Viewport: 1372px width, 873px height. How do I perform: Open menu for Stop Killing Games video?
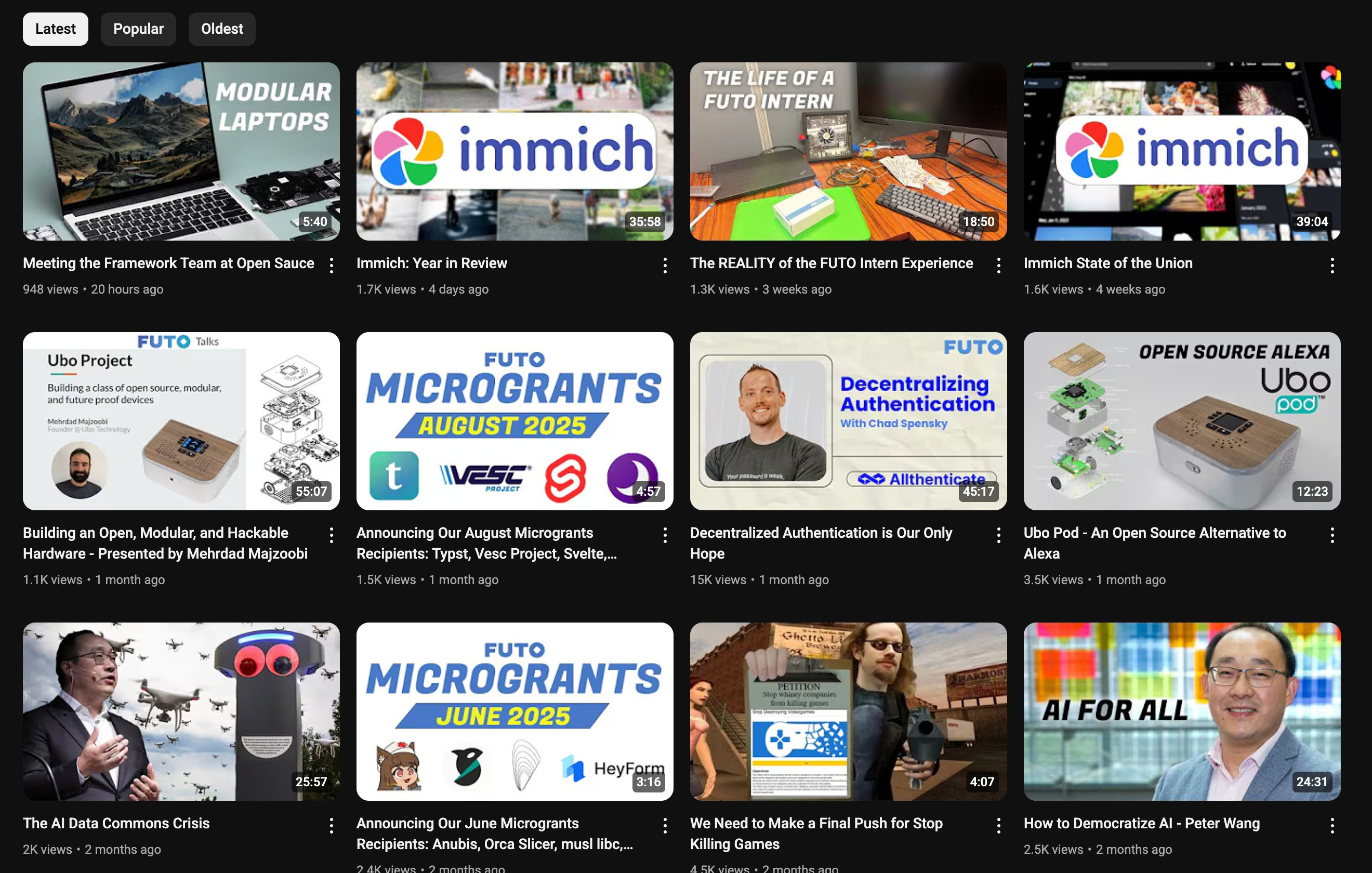click(x=998, y=825)
